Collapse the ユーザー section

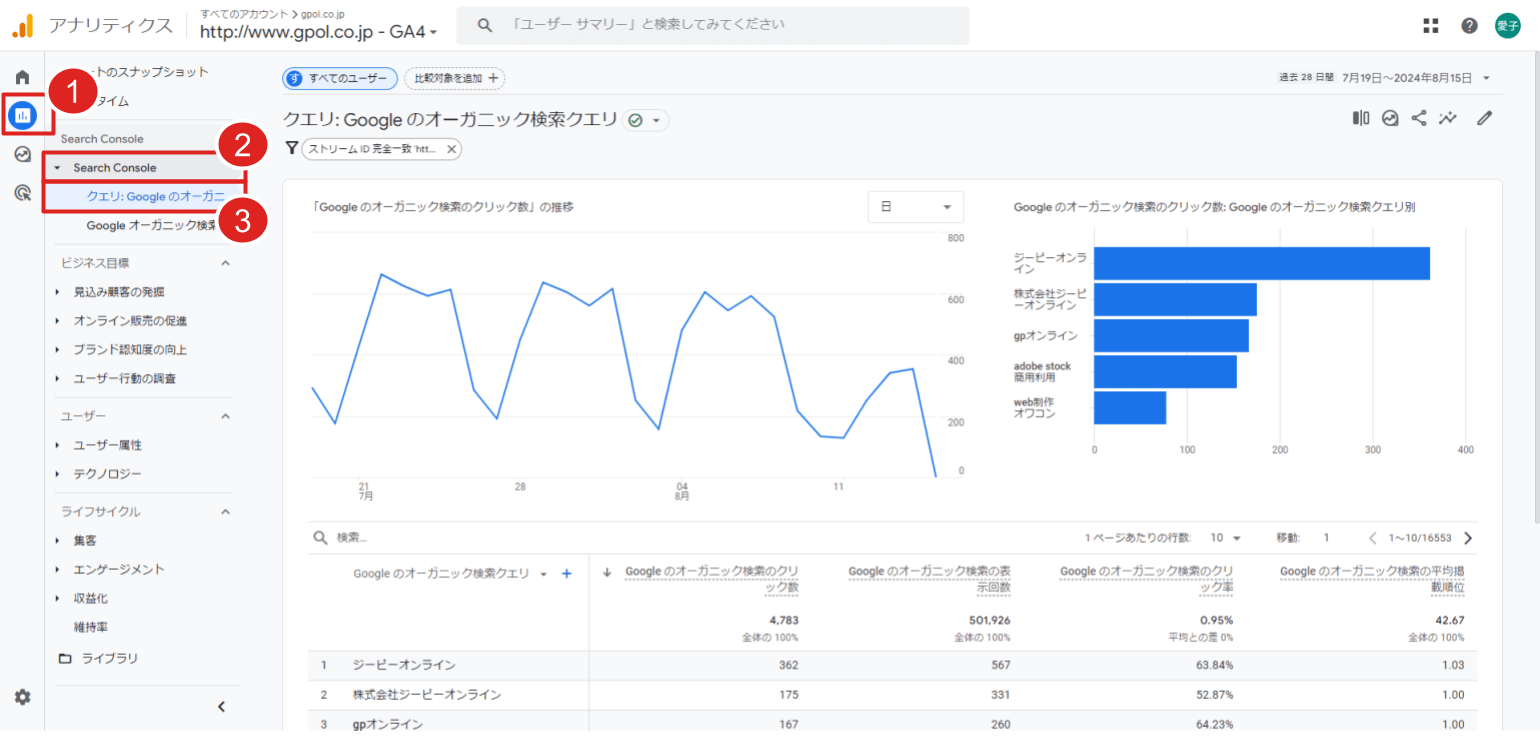[x=225, y=415]
